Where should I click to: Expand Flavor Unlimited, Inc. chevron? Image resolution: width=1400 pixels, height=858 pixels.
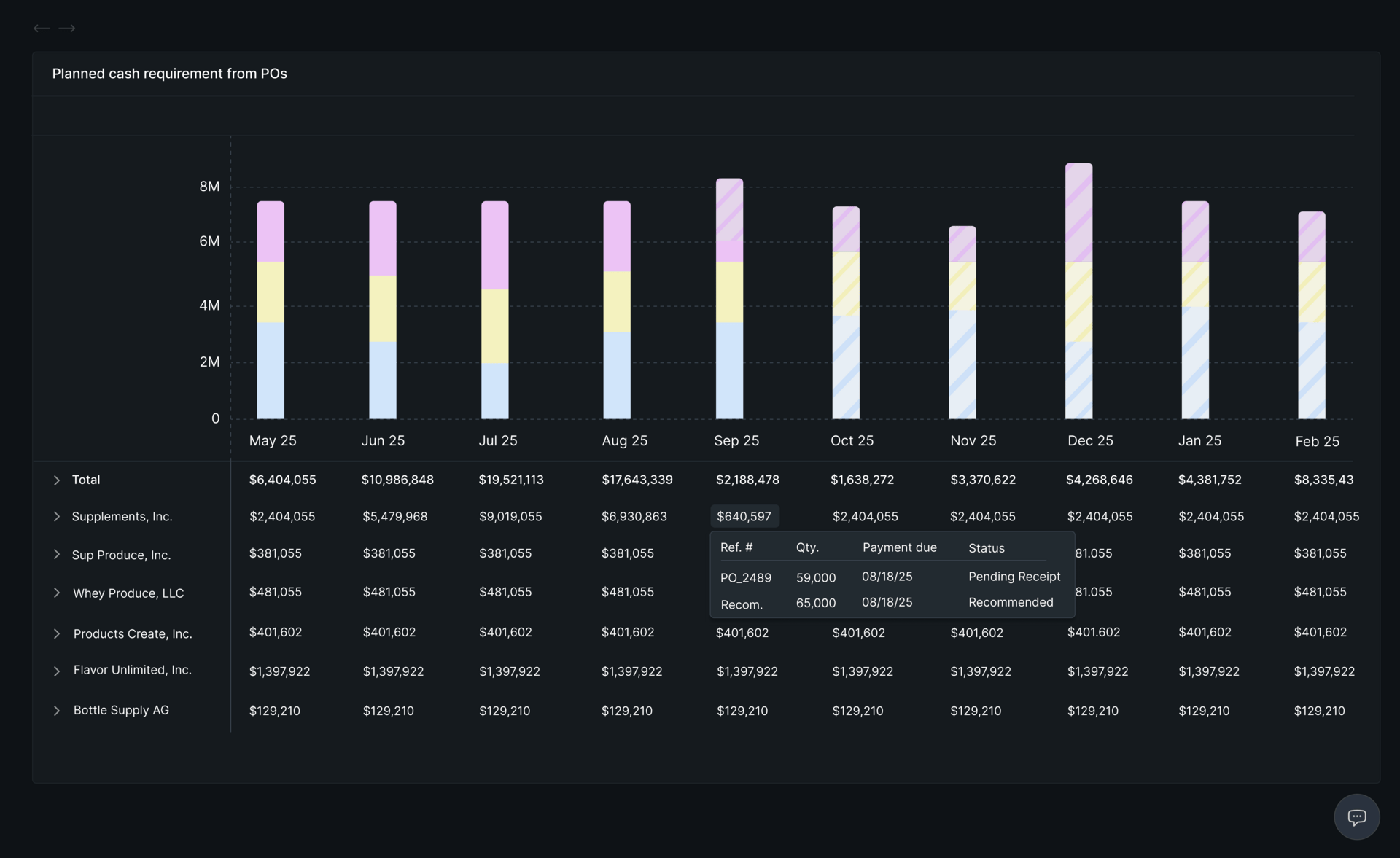pos(56,671)
